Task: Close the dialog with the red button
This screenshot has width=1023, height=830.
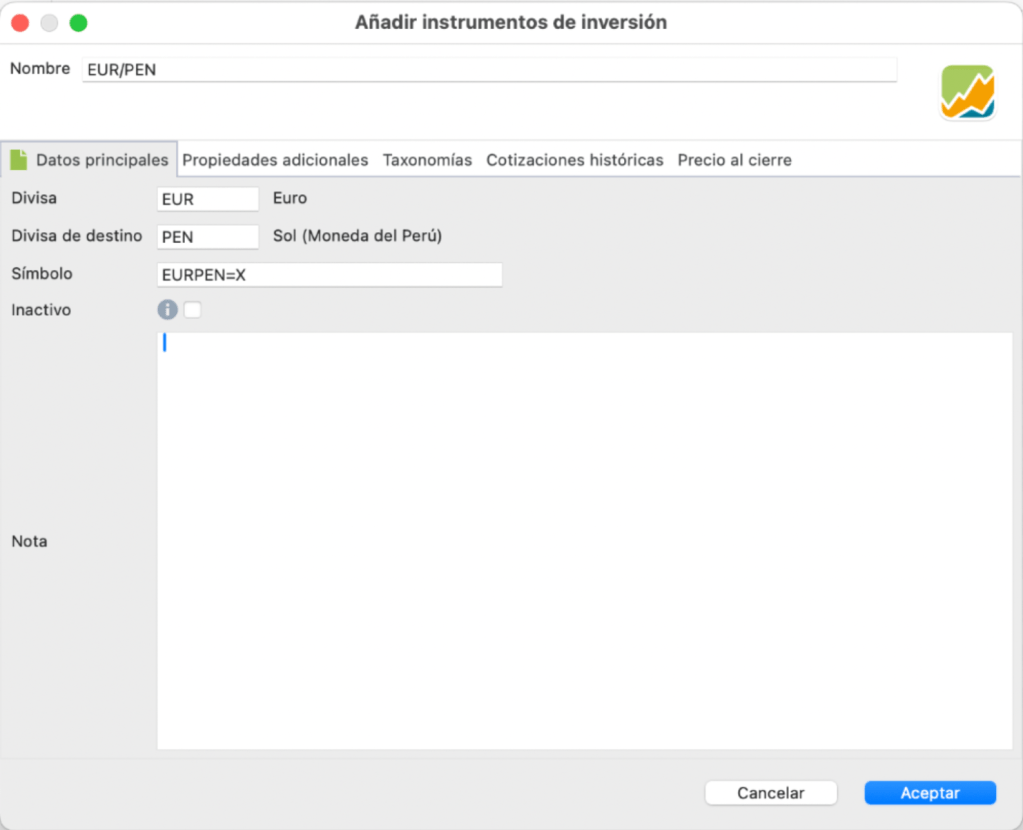Action: (20, 22)
